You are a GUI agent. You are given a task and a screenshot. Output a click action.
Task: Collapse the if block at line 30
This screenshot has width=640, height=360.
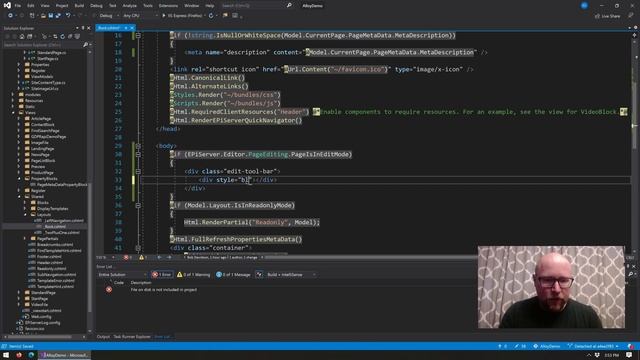(138, 154)
